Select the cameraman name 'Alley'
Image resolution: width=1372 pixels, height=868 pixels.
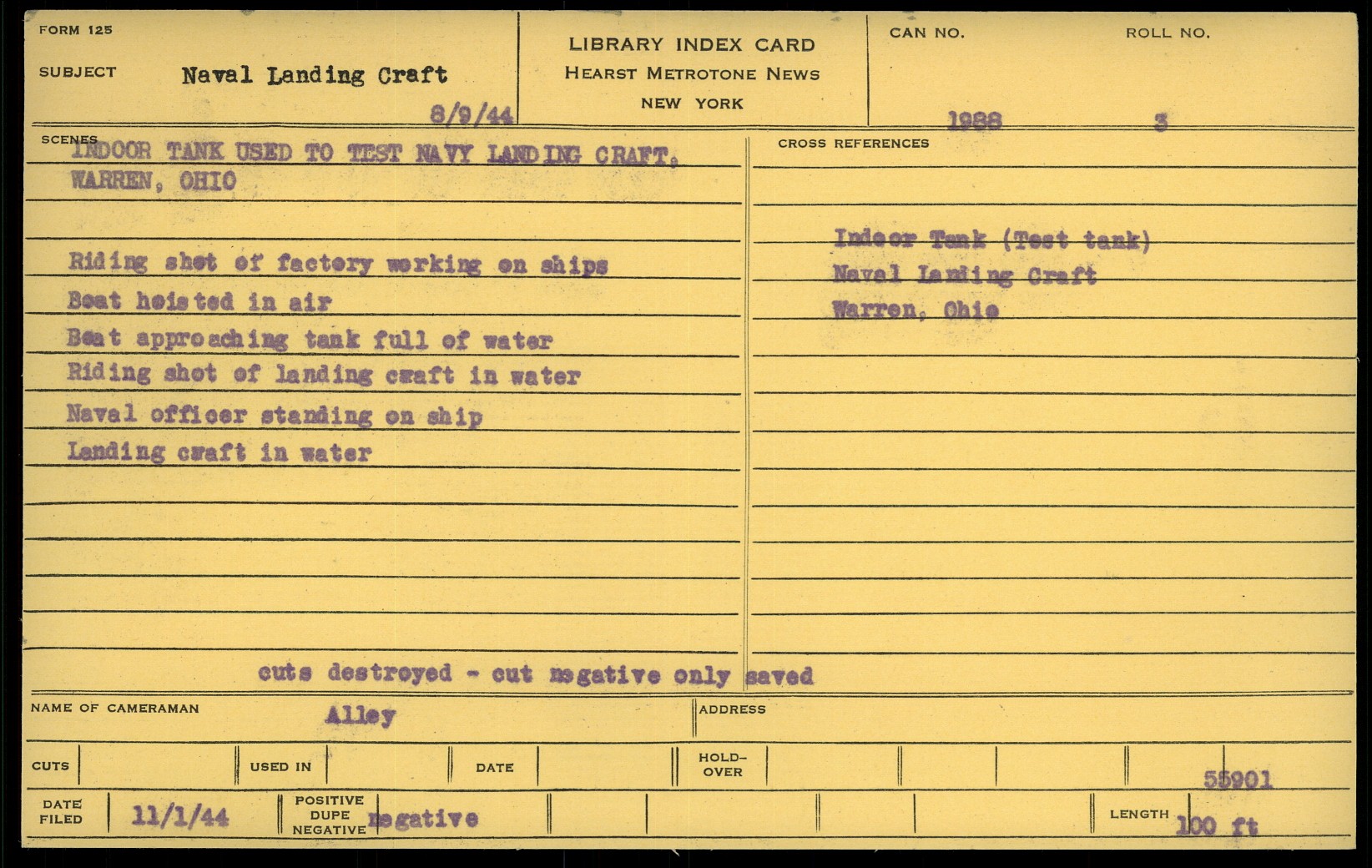tap(360, 715)
